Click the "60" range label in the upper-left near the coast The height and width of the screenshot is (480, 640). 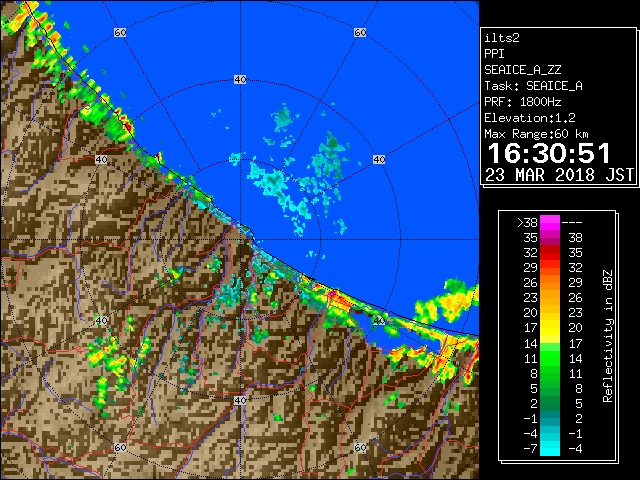pos(120,32)
